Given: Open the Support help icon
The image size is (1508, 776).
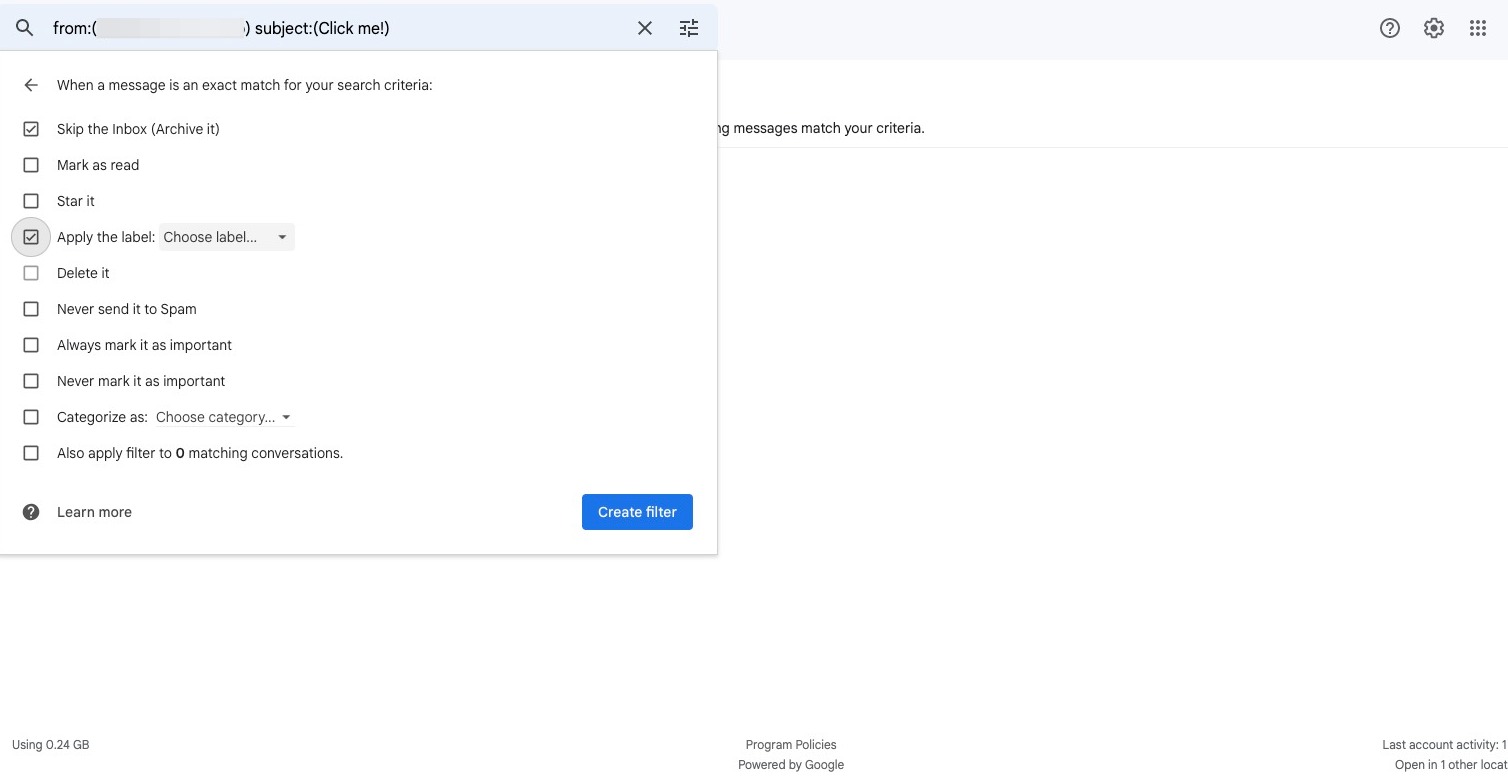Looking at the screenshot, I should tap(1389, 28).
